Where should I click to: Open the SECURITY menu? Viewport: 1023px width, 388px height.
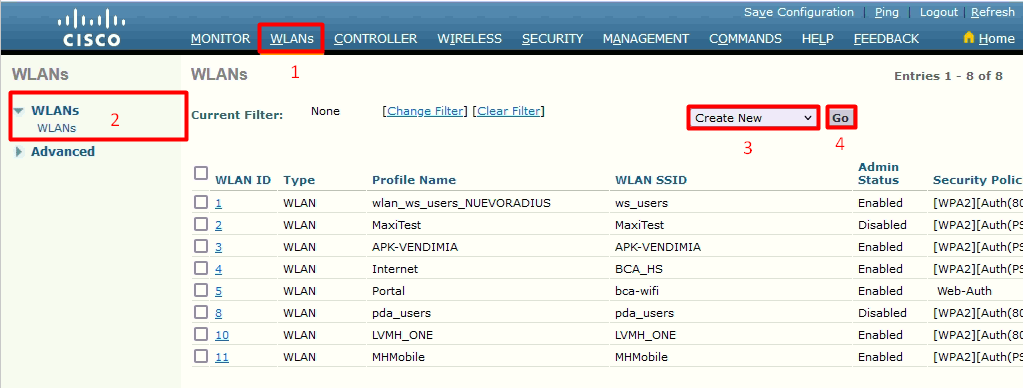553,38
